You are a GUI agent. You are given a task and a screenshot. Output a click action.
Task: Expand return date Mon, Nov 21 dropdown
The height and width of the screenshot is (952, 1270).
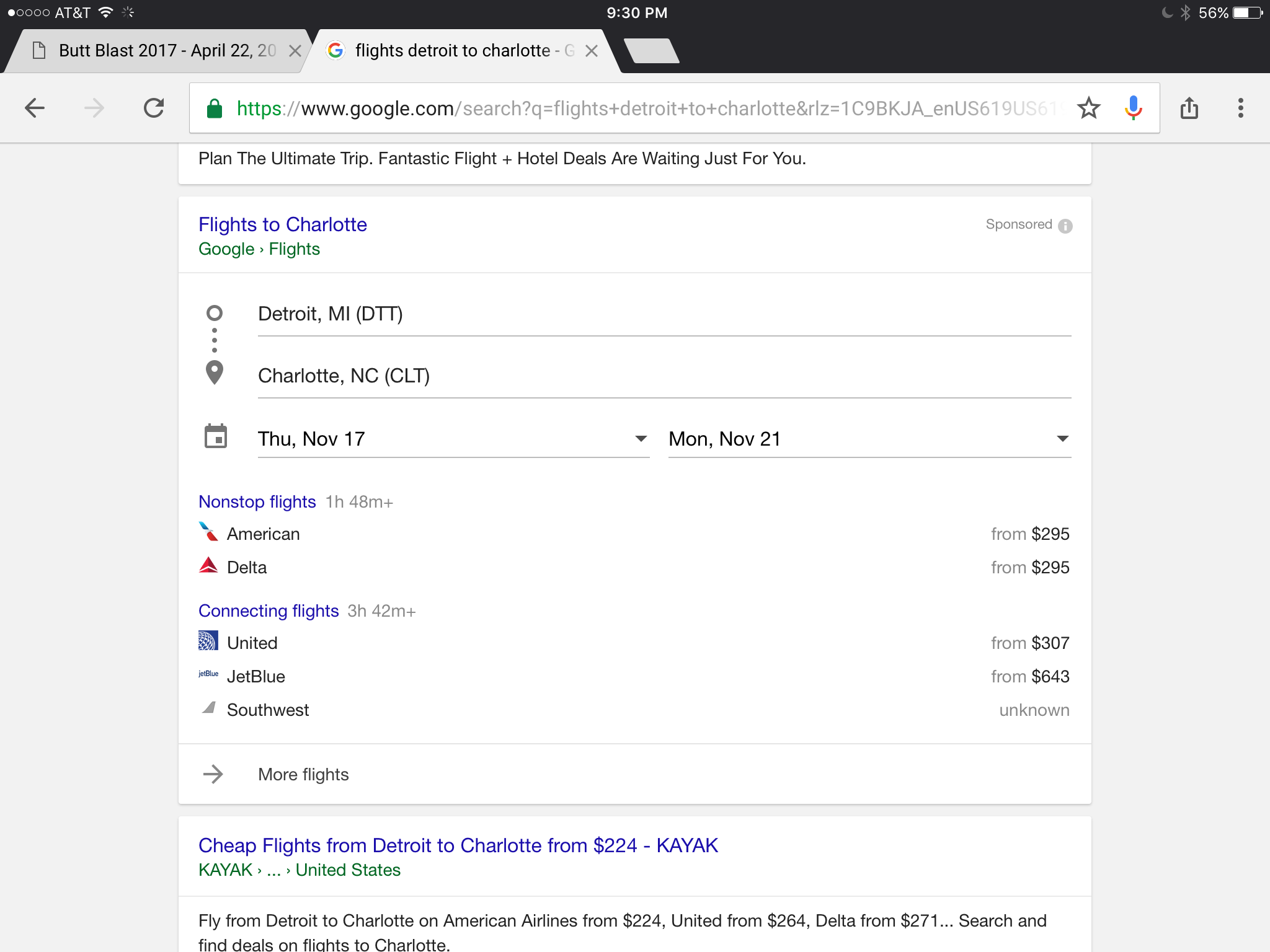[1062, 439]
